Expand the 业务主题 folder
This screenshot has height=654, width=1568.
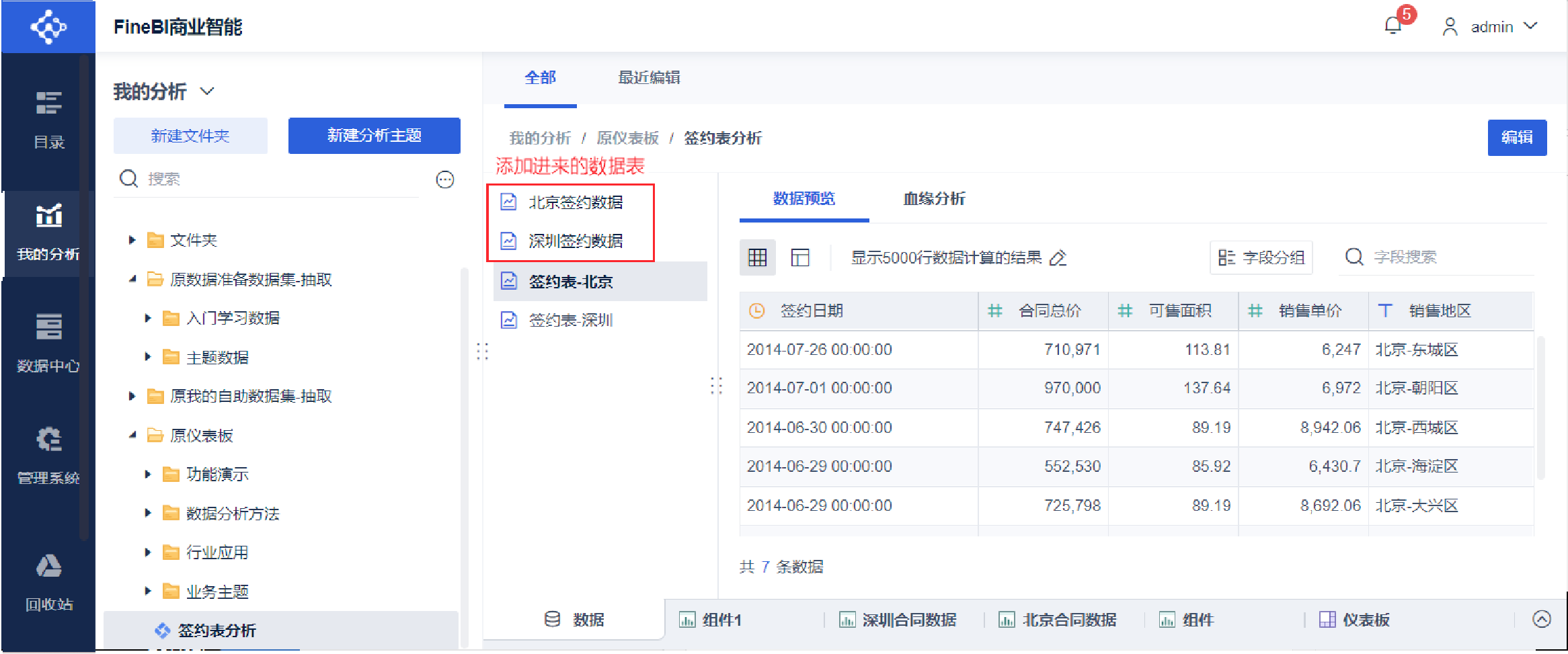click(x=148, y=591)
